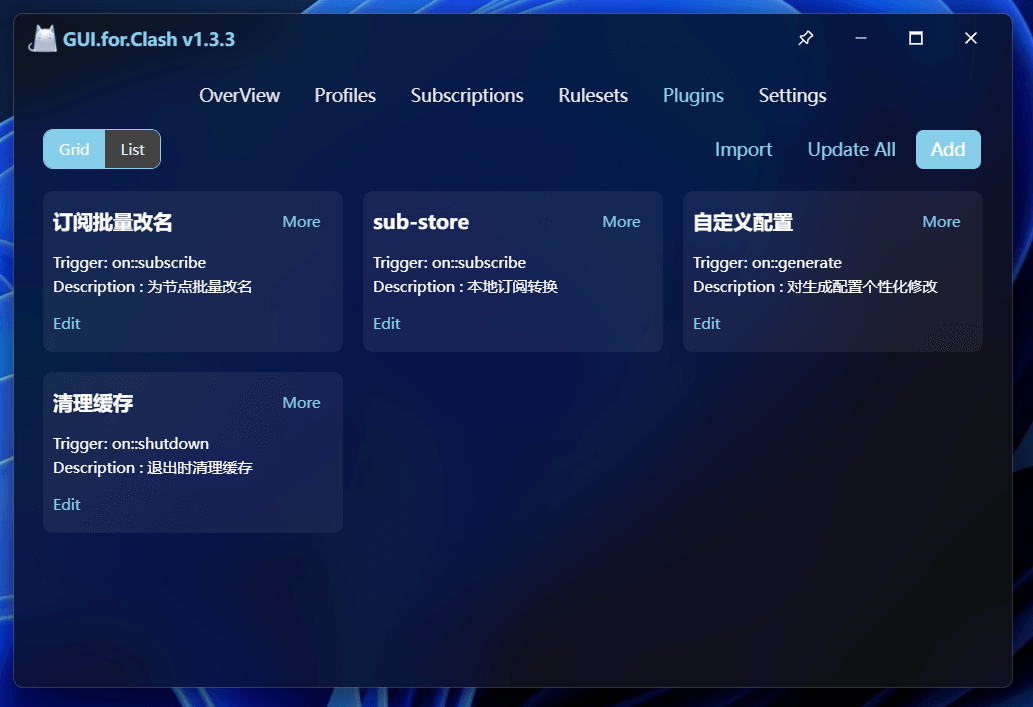The height and width of the screenshot is (707, 1033).
Task: Open More menu for 订阅批量改名 plugin
Action: (x=301, y=222)
